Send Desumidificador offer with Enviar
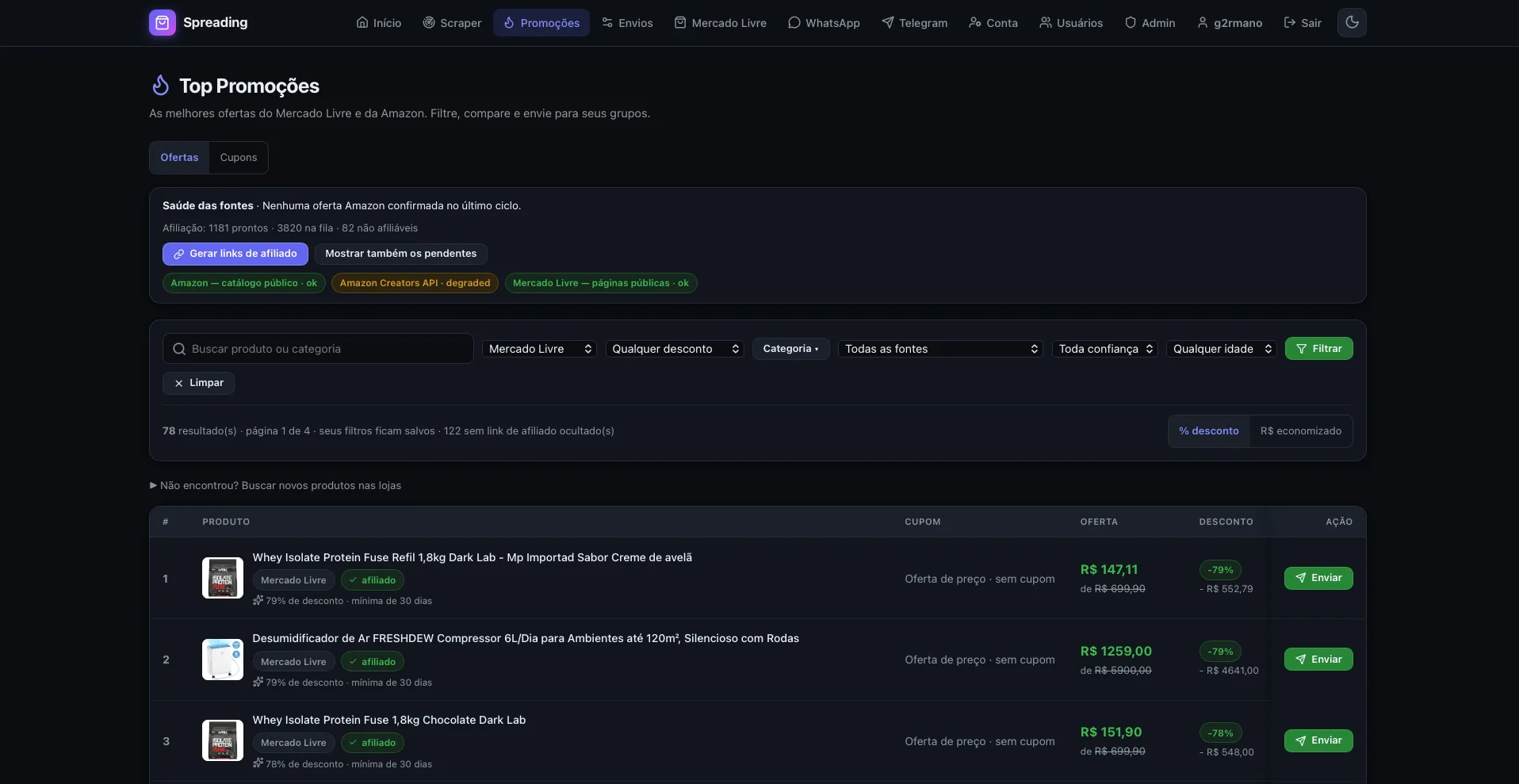 click(1318, 660)
